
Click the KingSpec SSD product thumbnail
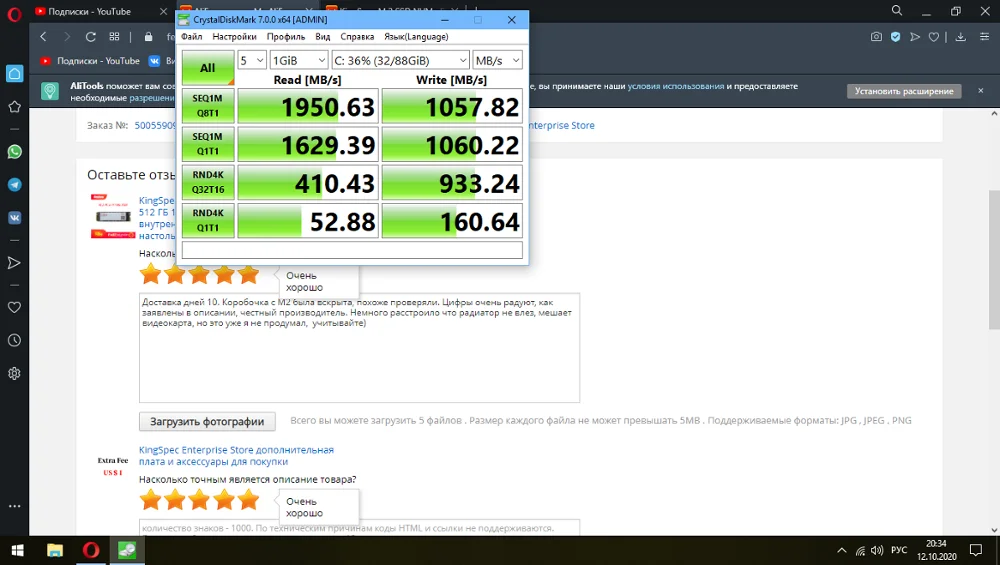point(113,217)
